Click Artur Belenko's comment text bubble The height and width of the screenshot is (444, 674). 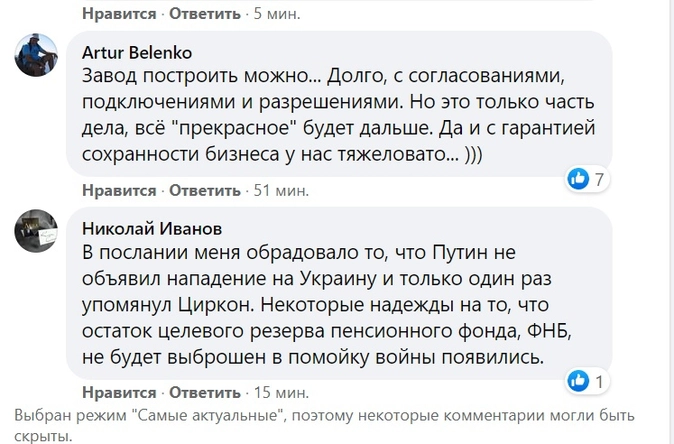[339, 104]
